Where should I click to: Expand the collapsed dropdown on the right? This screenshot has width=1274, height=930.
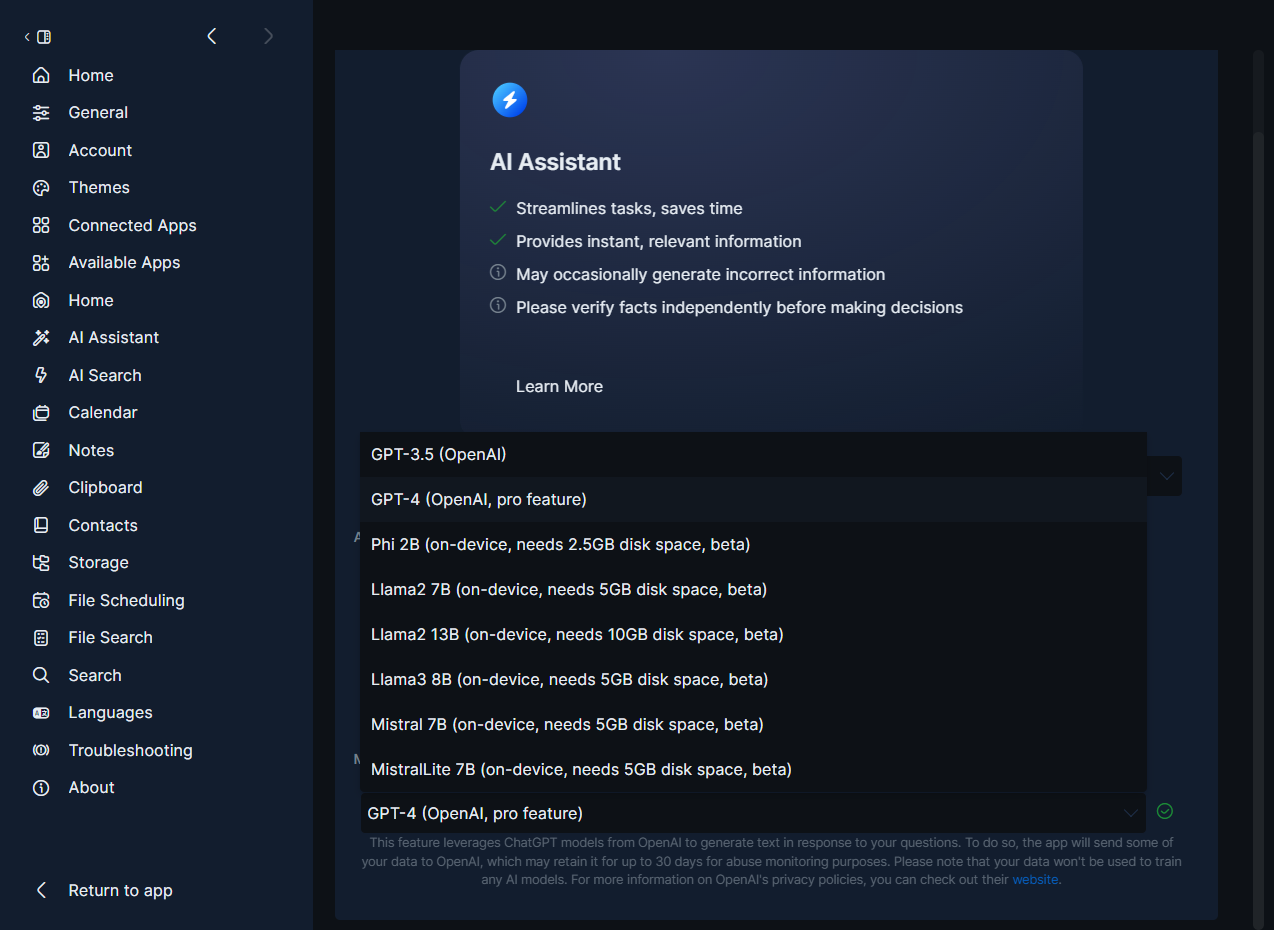(x=1164, y=476)
